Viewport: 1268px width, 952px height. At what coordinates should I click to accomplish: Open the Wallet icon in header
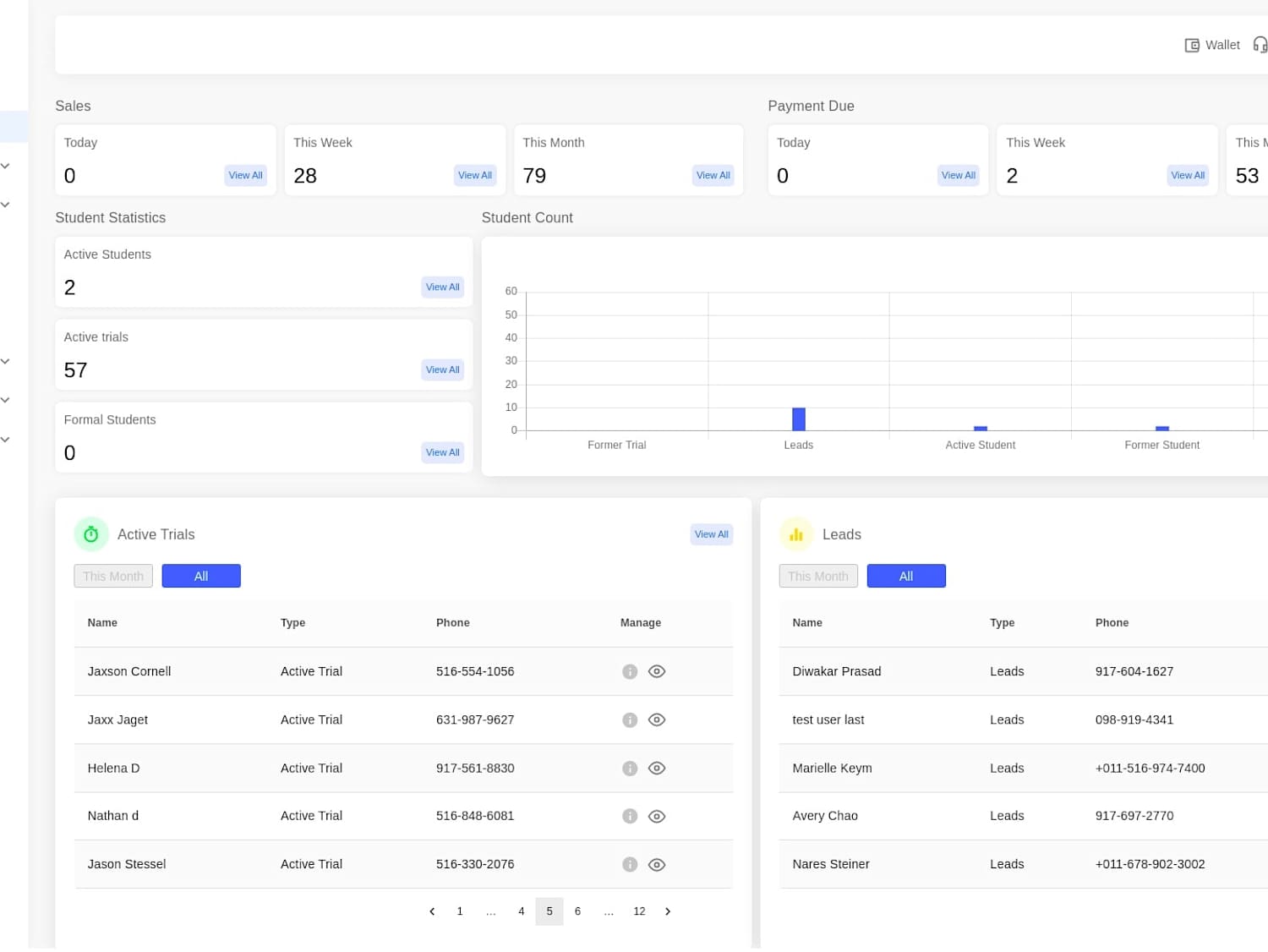pyautogui.click(x=1192, y=45)
